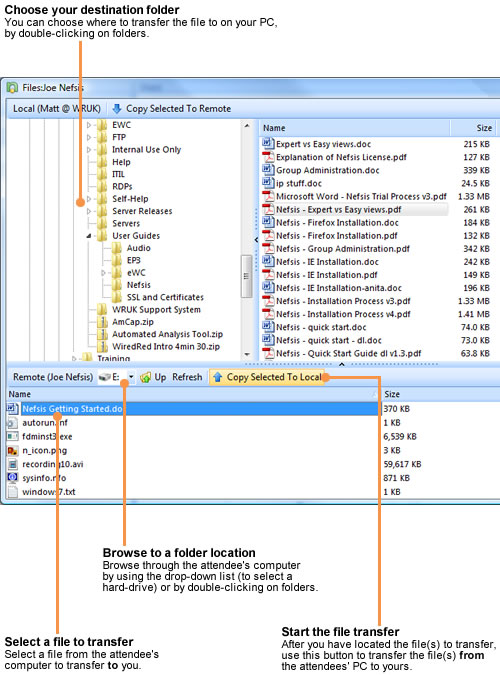This screenshot has height=675, width=500.
Task: Sort local files by Name column header
Action: (x=354, y=128)
